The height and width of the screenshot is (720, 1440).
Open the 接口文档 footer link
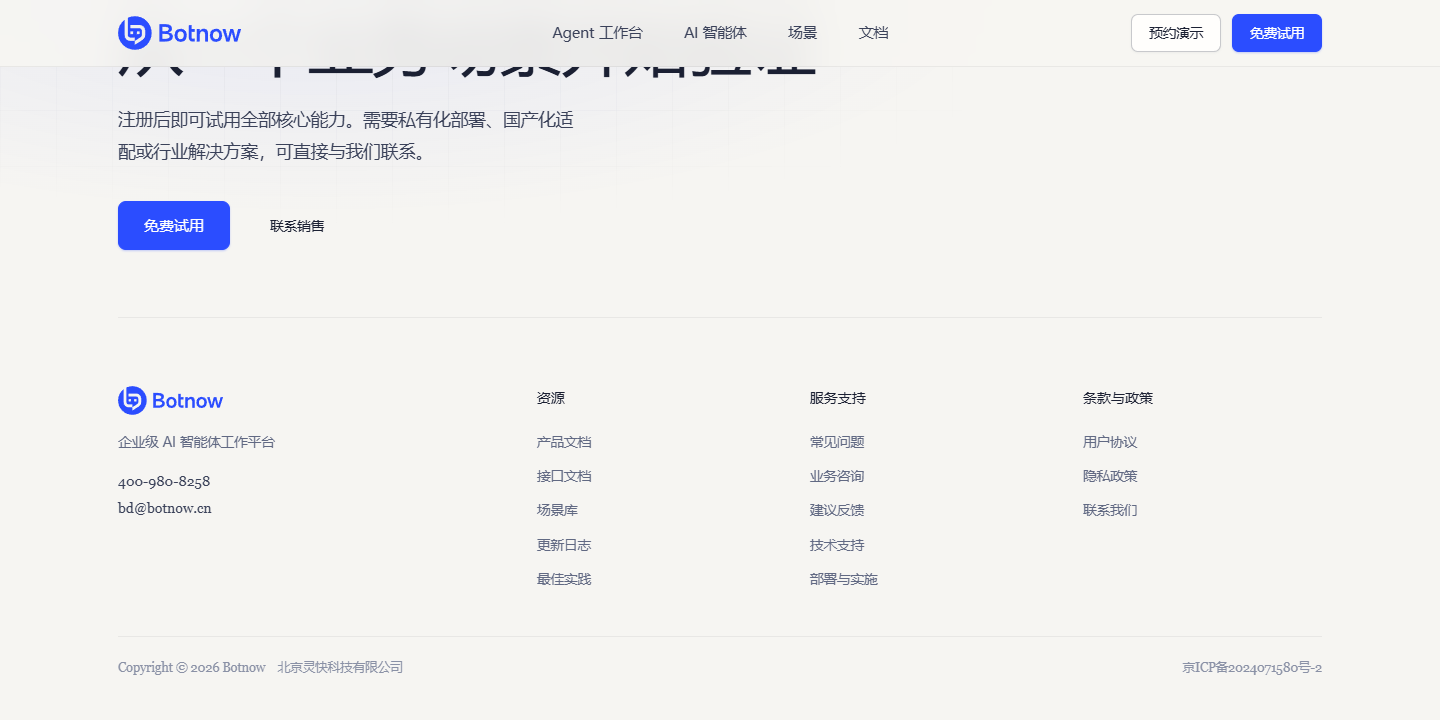pos(564,476)
